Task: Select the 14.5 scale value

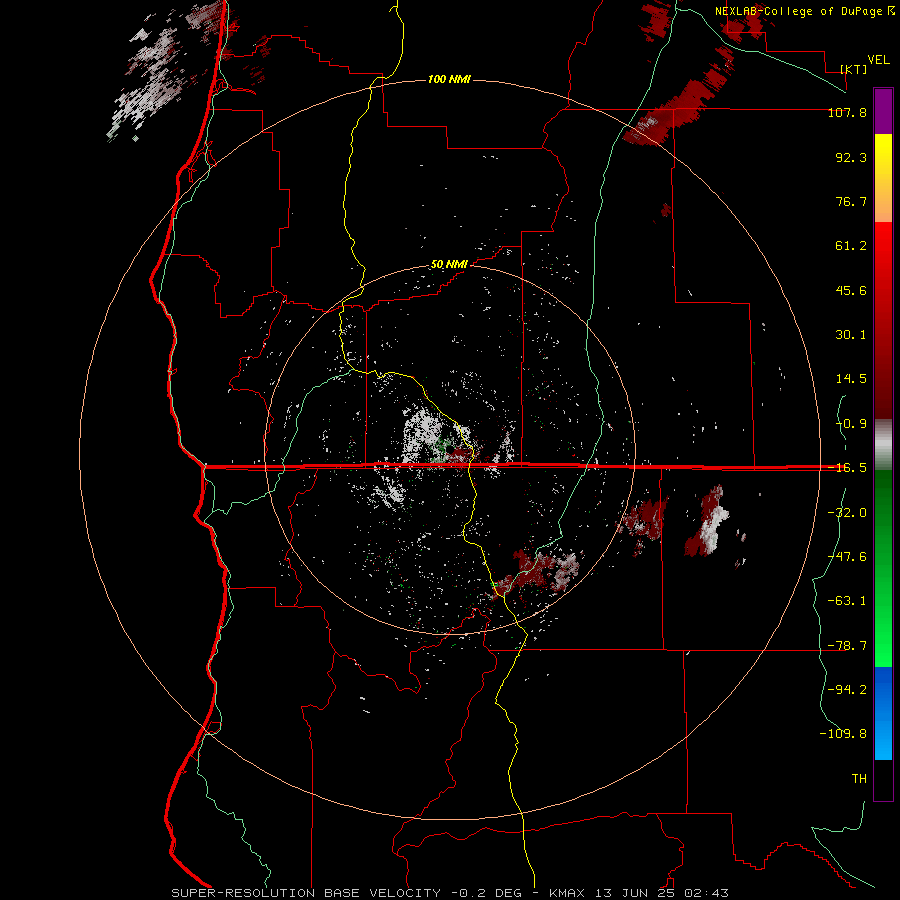Action: (x=851, y=379)
